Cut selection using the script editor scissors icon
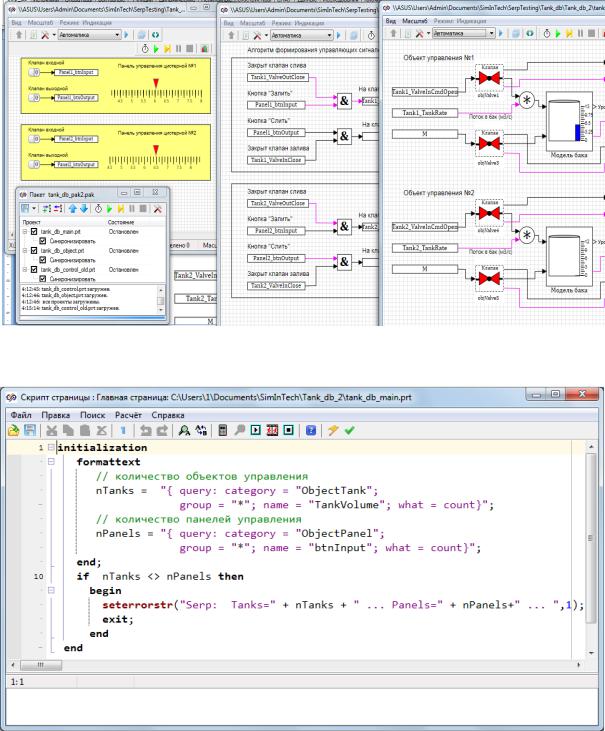This screenshot has height=731, width=605. coord(52,430)
